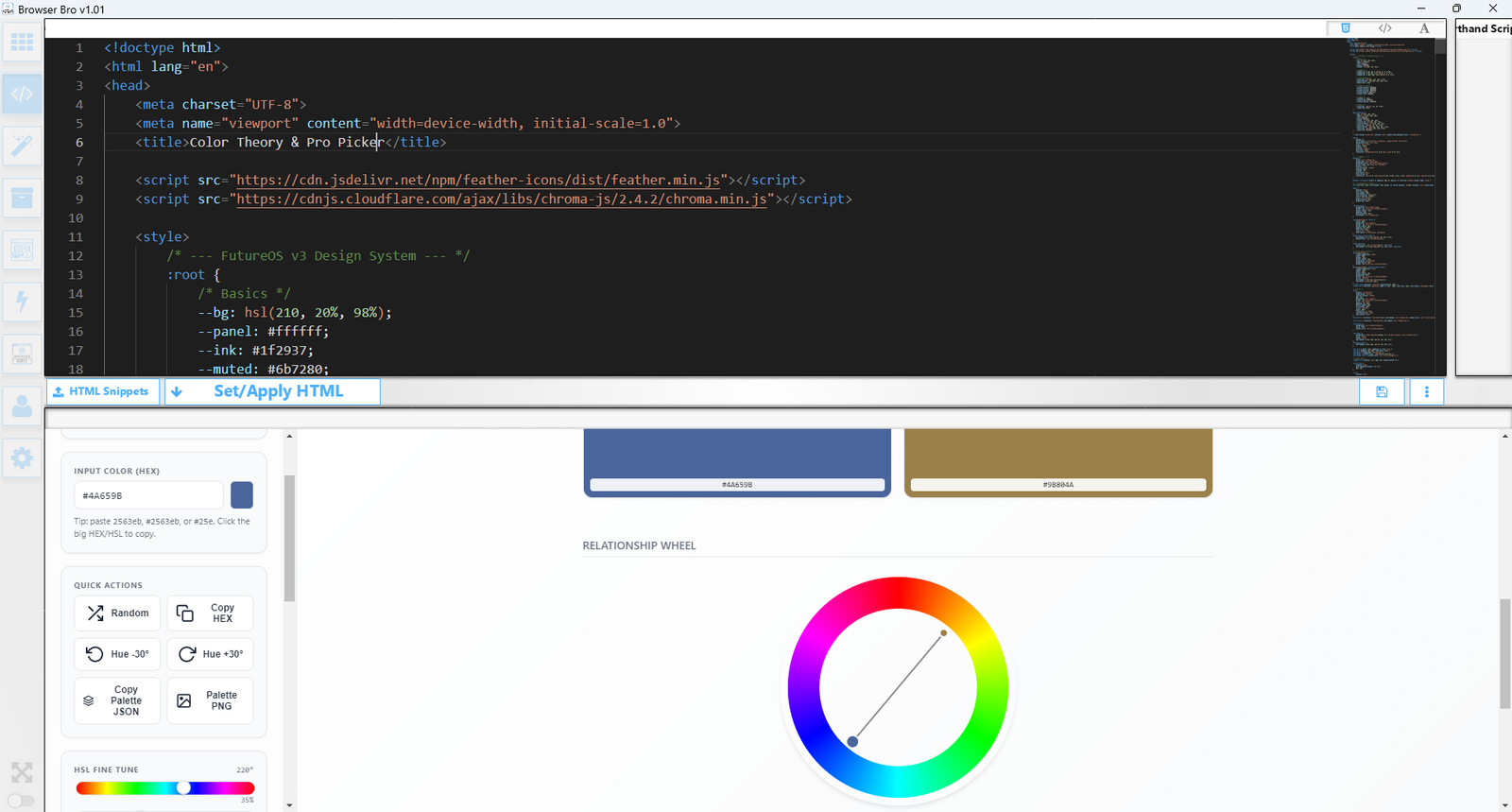Click the blue input color swatch
The image size is (1512, 812).
click(242, 495)
